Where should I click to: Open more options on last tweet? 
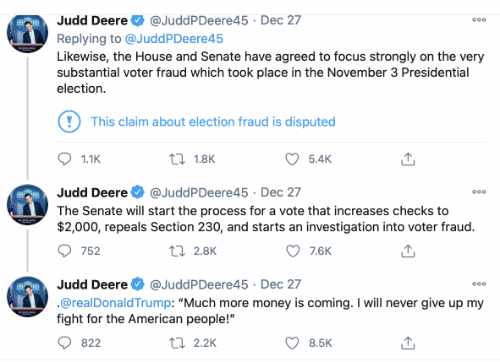(x=479, y=284)
